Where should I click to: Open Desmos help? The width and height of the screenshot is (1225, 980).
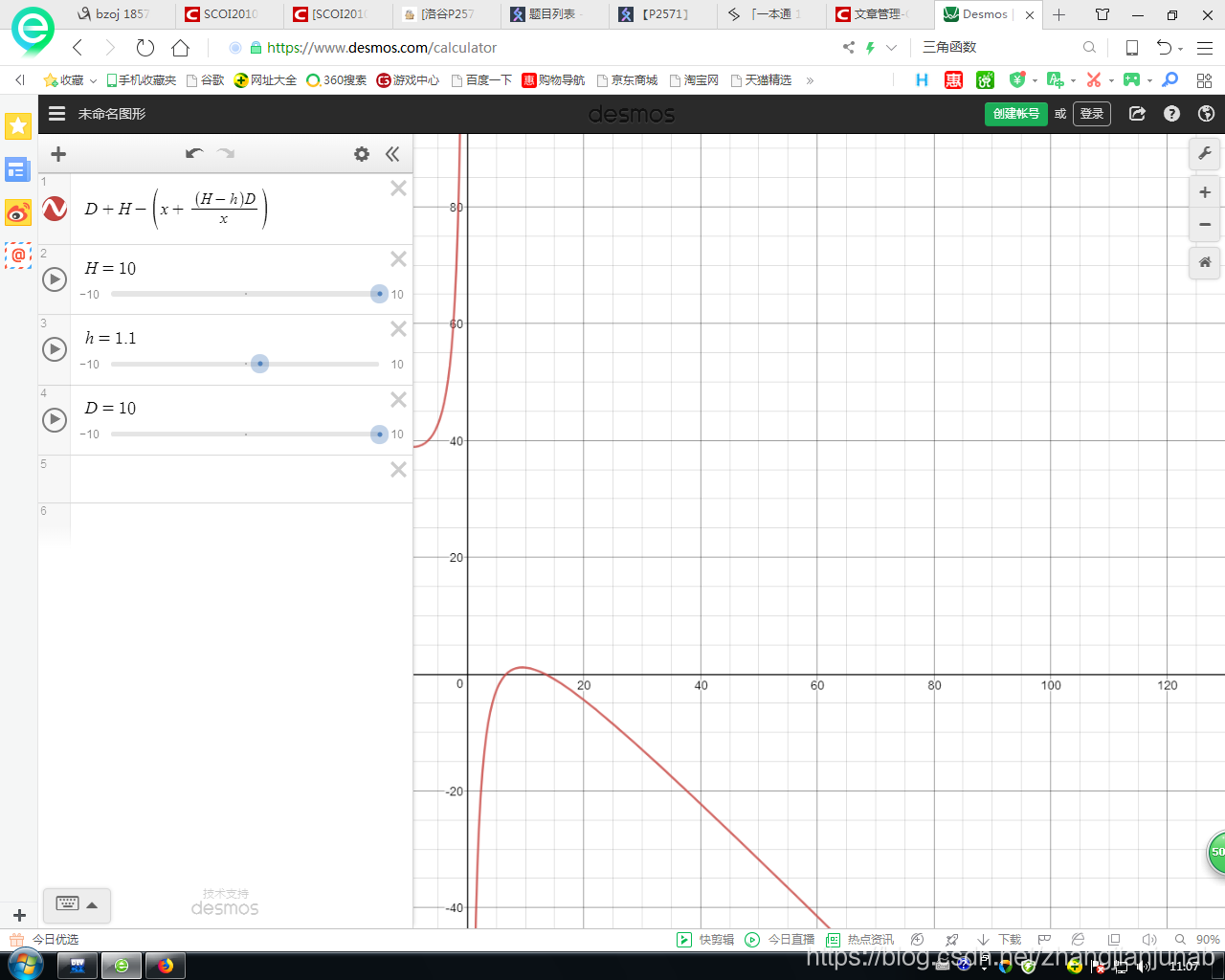pyautogui.click(x=1171, y=114)
